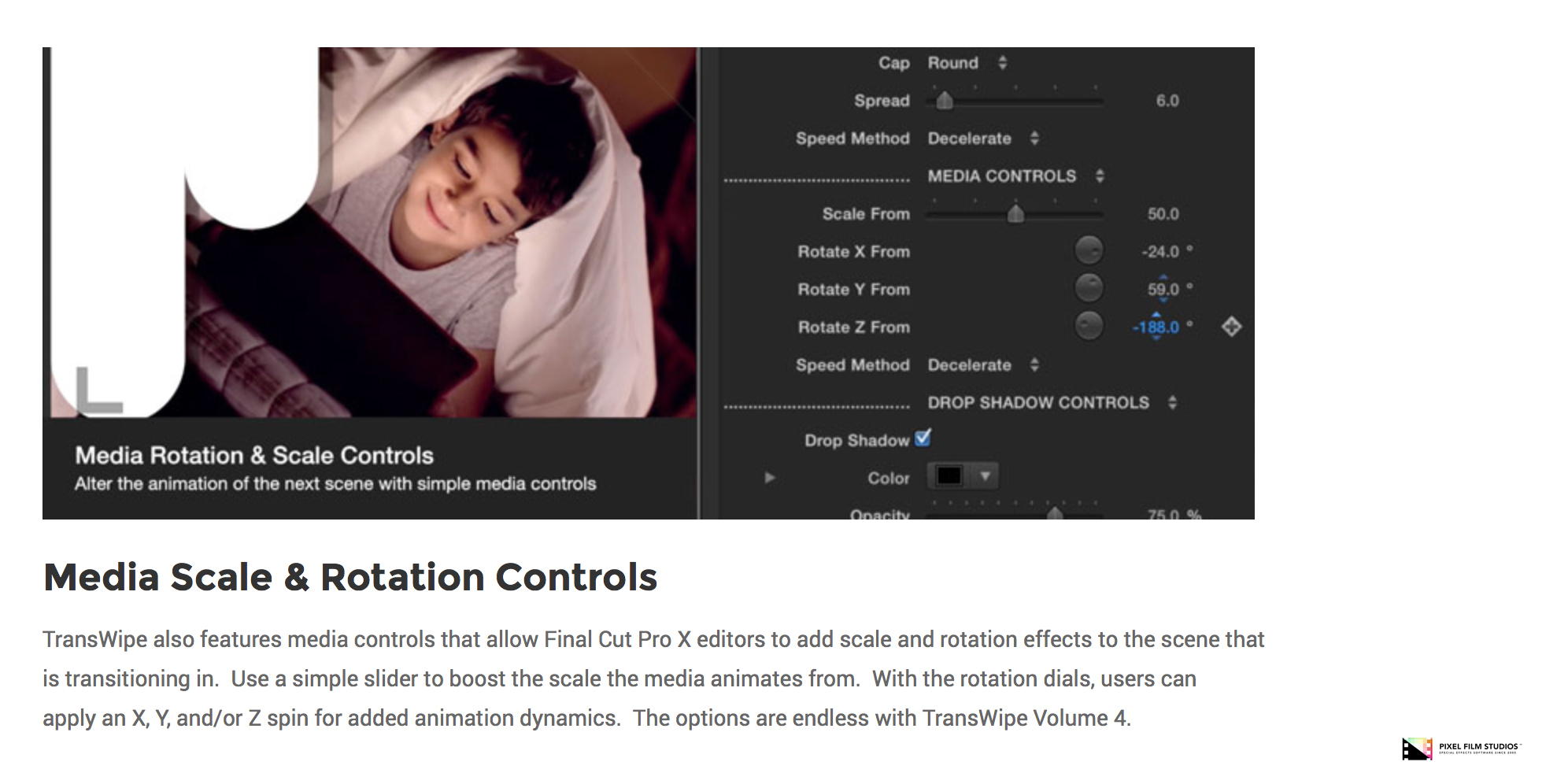Select the Rotate X From value -24.0
Image resolution: width=1546 pixels, height=784 pixels.
[1160, 252]
